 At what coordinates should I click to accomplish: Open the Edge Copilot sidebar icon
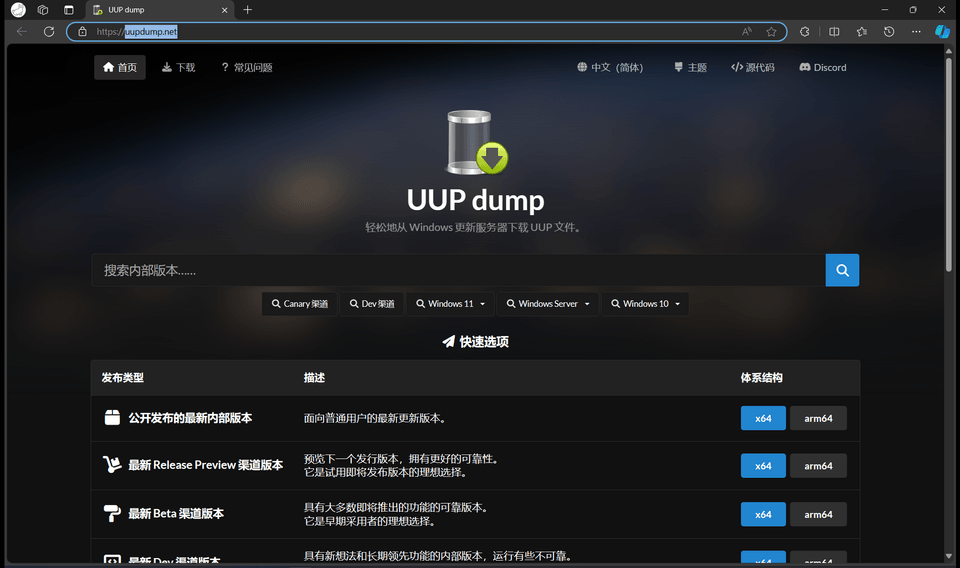coord(942,32)
